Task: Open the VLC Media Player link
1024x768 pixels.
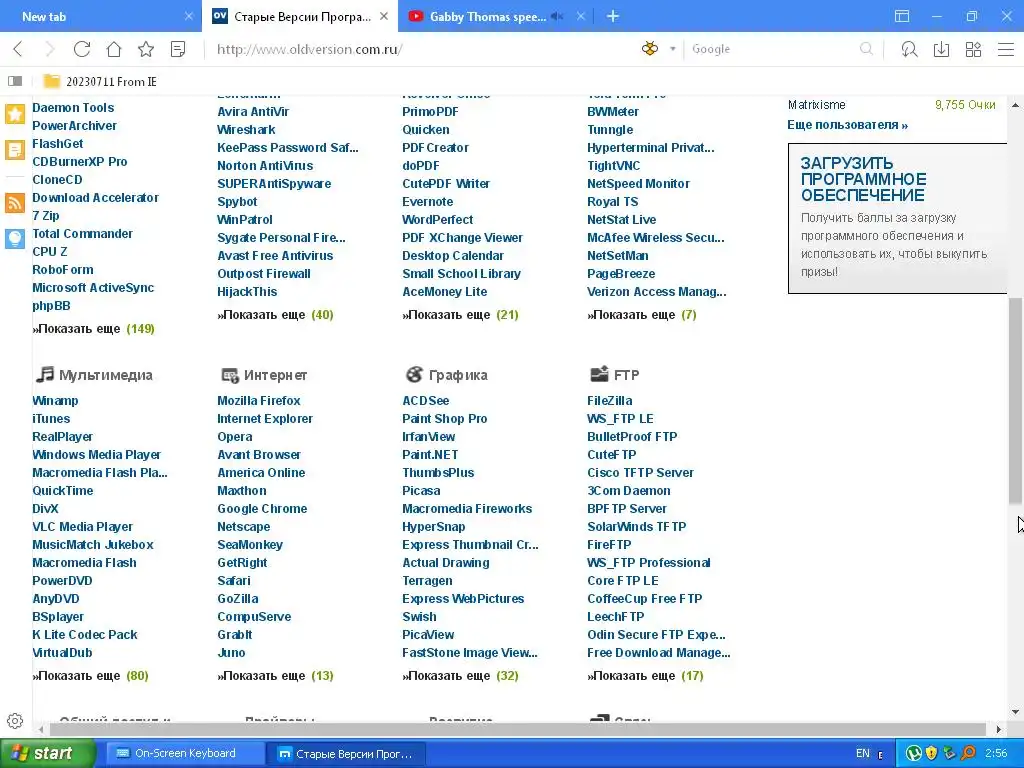Action: click(82, 526)
